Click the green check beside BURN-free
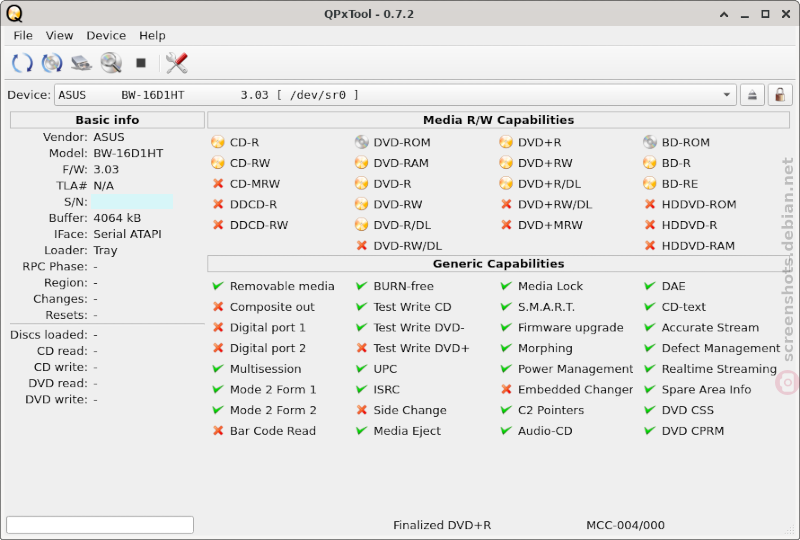 click(x=362, y=286)
